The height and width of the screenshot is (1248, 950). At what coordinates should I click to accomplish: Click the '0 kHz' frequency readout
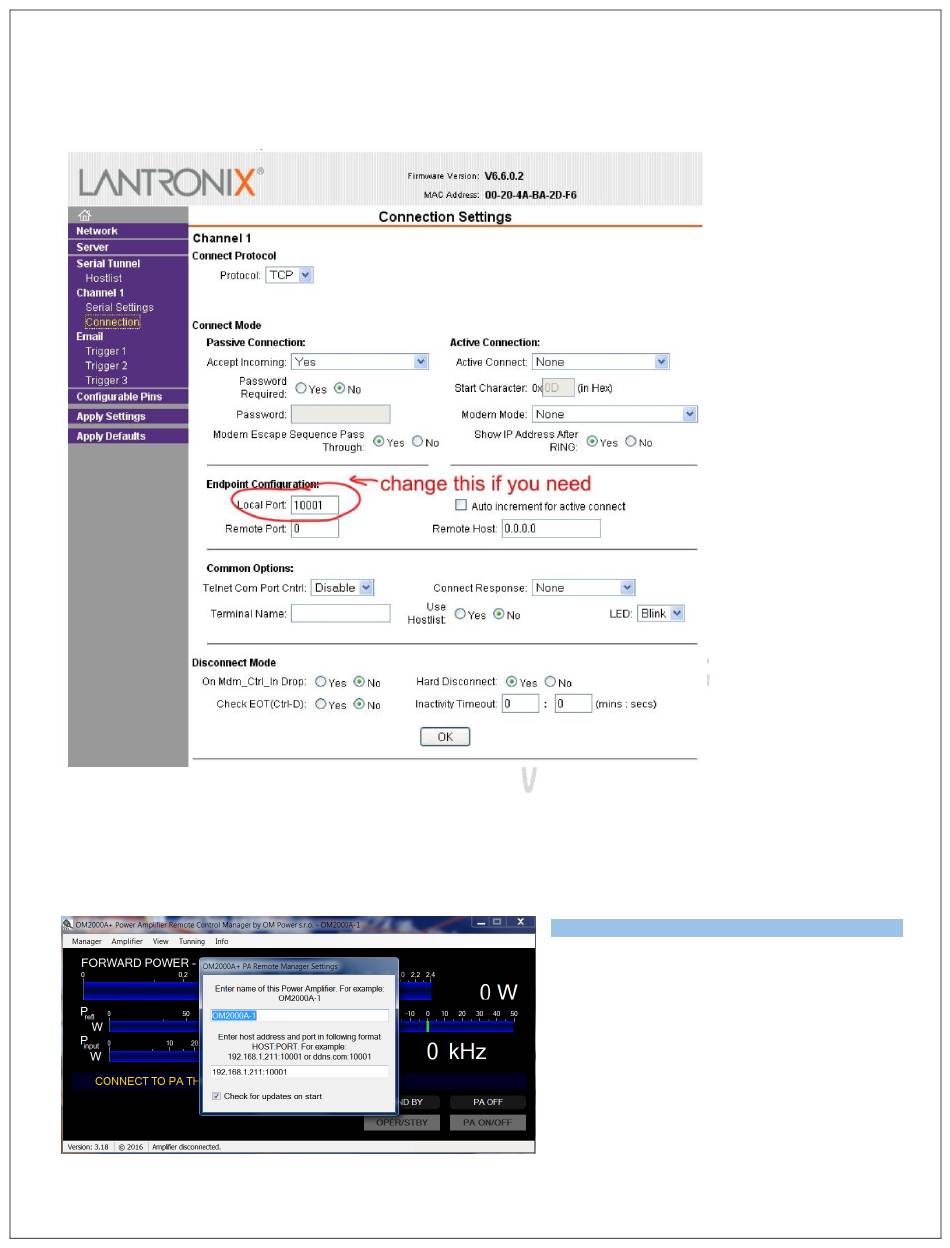456,1051
